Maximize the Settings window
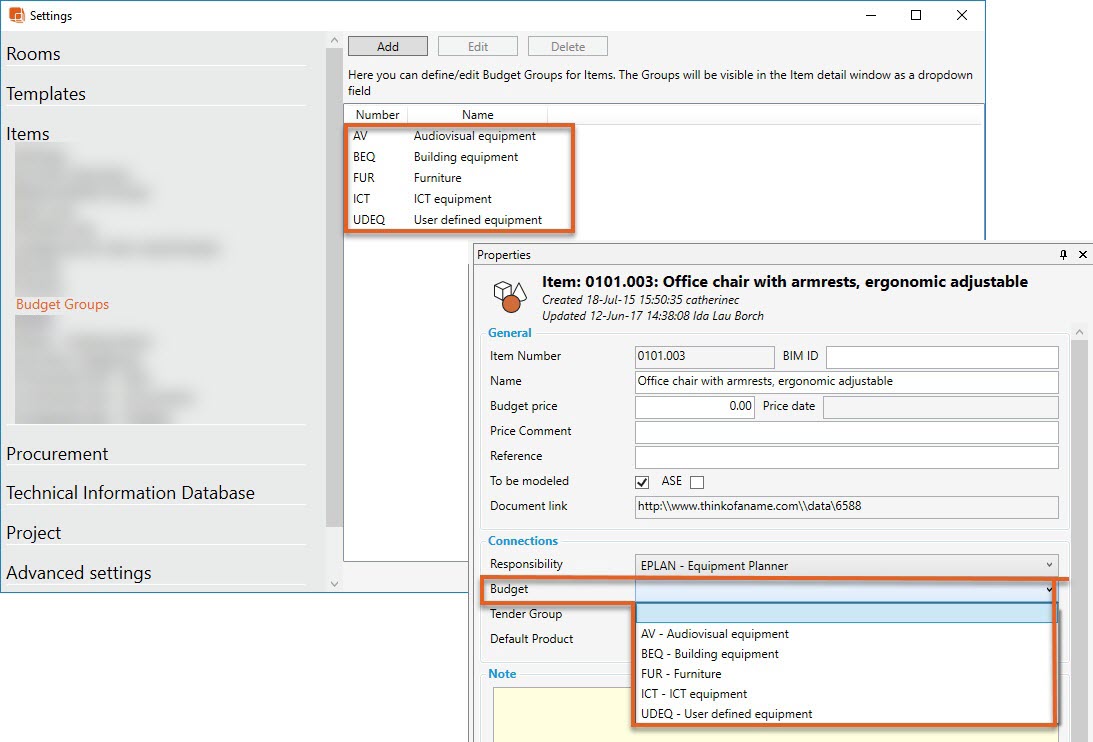 (916, 15)
